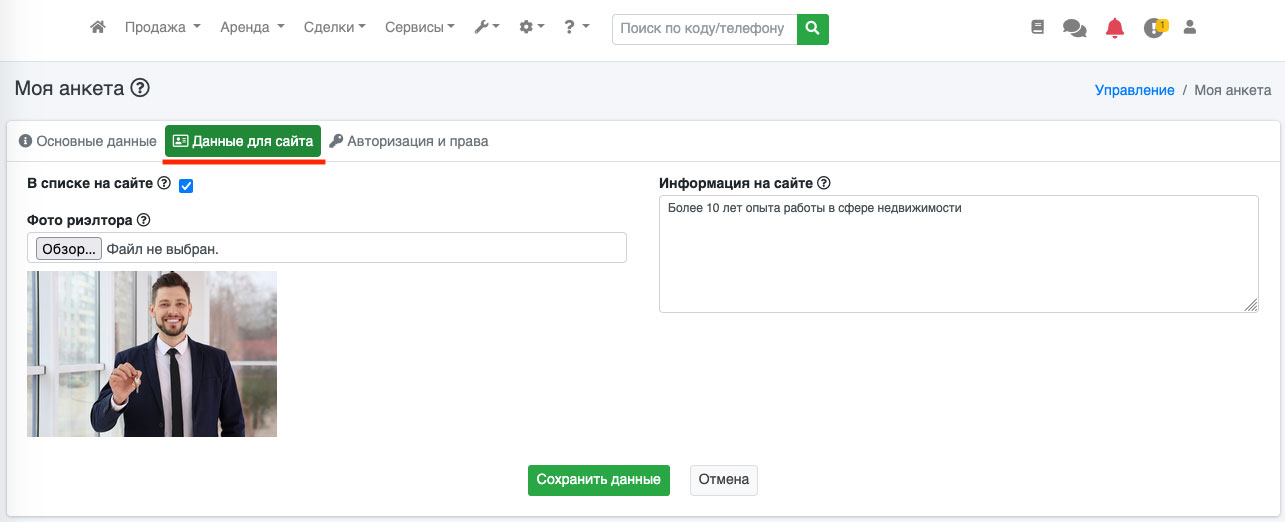Open the user profile icon

(1190, 28)
